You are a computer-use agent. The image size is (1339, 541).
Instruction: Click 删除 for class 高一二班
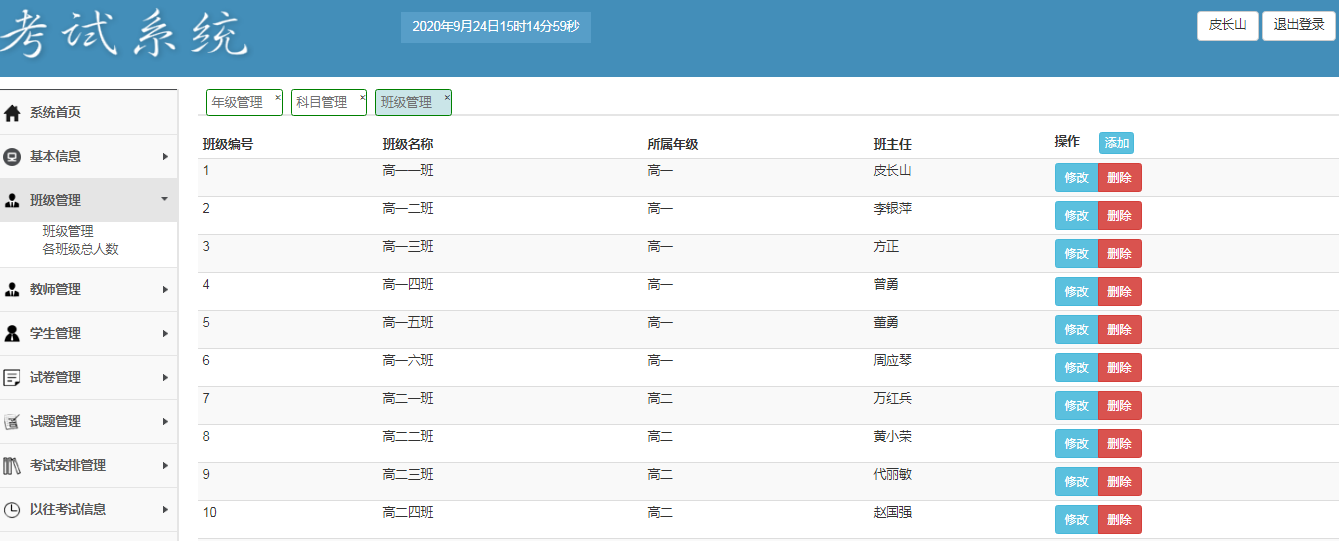pos(1119,216)
